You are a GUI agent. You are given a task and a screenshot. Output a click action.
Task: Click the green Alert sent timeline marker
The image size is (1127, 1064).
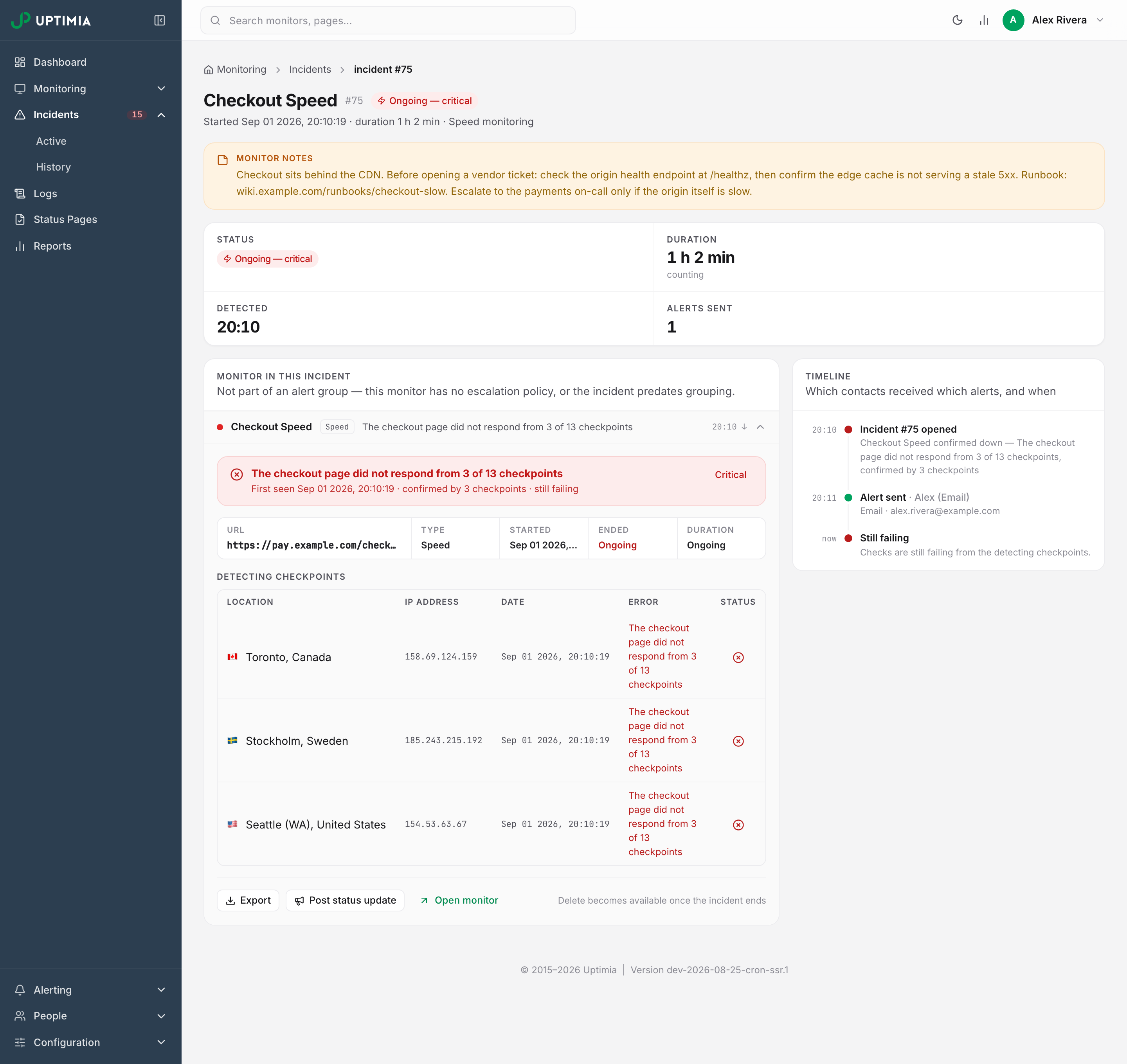(848, 498)
